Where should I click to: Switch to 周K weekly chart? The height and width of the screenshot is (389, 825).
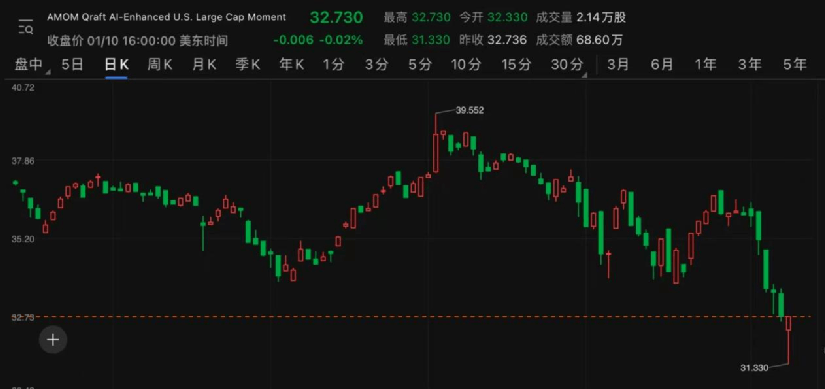[160, 65]
